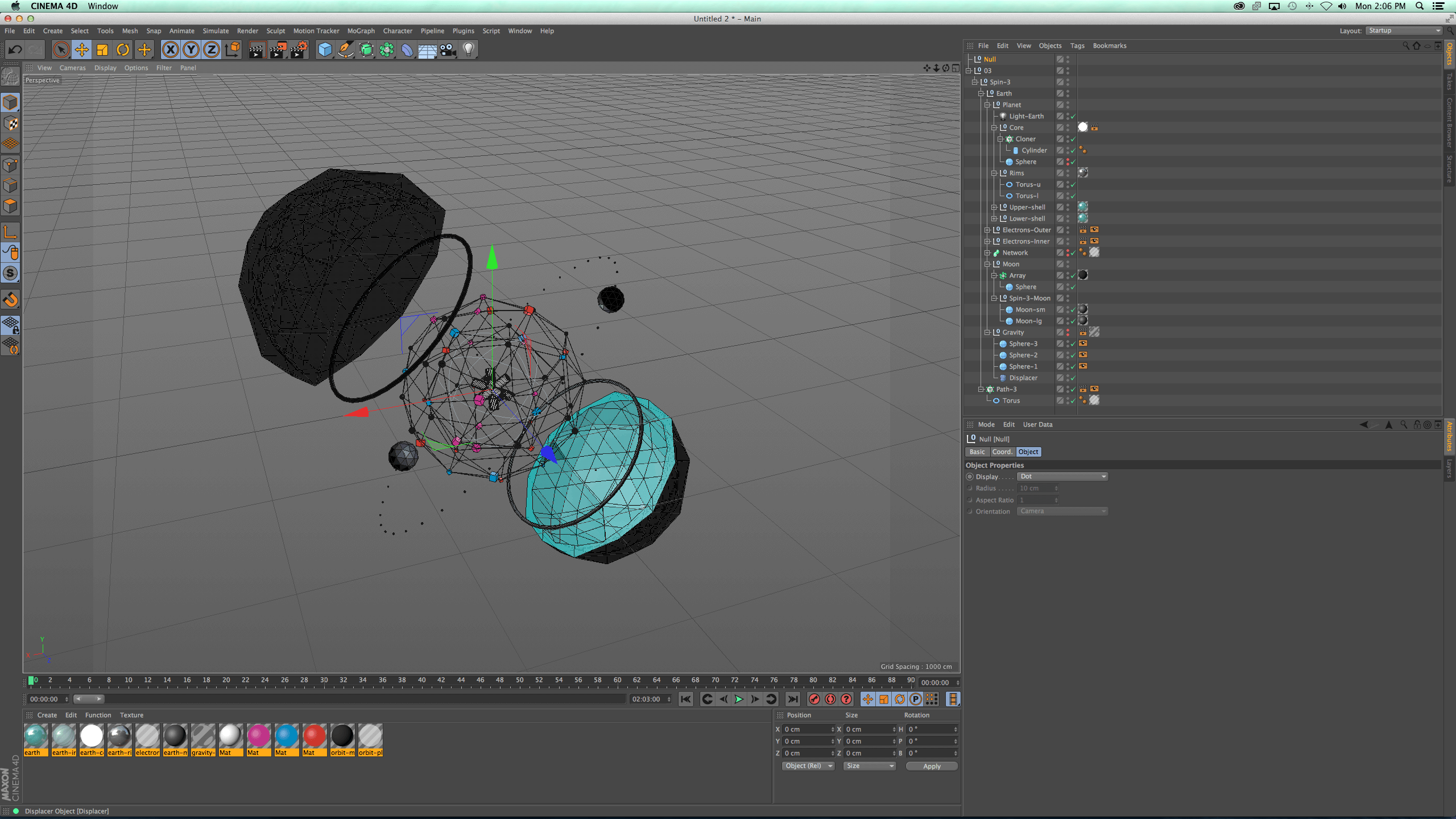
Task: Open the MoGraph menu
Action: tap(361, 31)
